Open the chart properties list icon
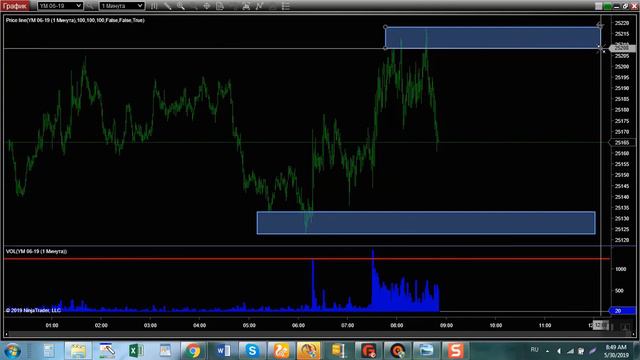Viewport: 640px width, 360px height. pyautogui.click(x=286, y=6)
